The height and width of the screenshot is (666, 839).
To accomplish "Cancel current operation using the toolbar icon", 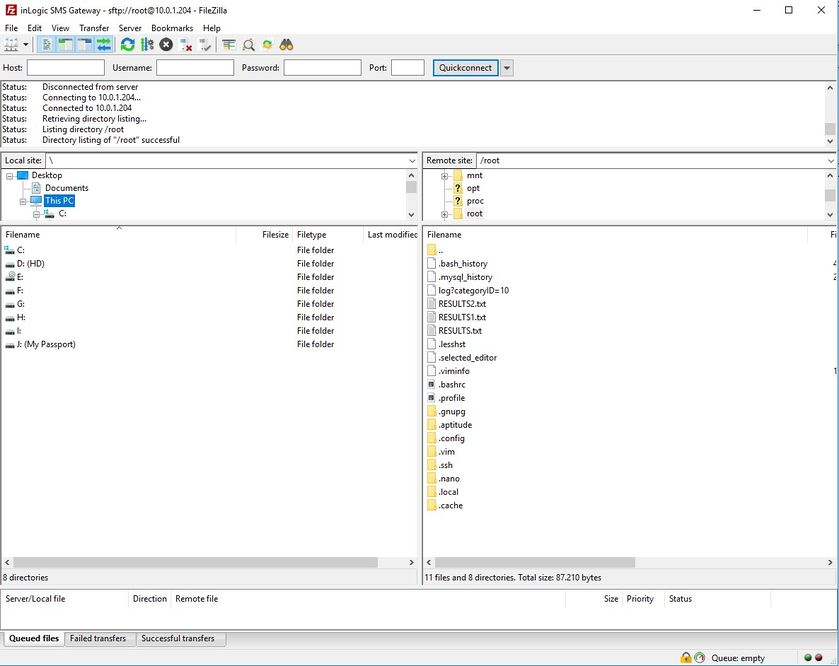I will [x=166, y=45].
